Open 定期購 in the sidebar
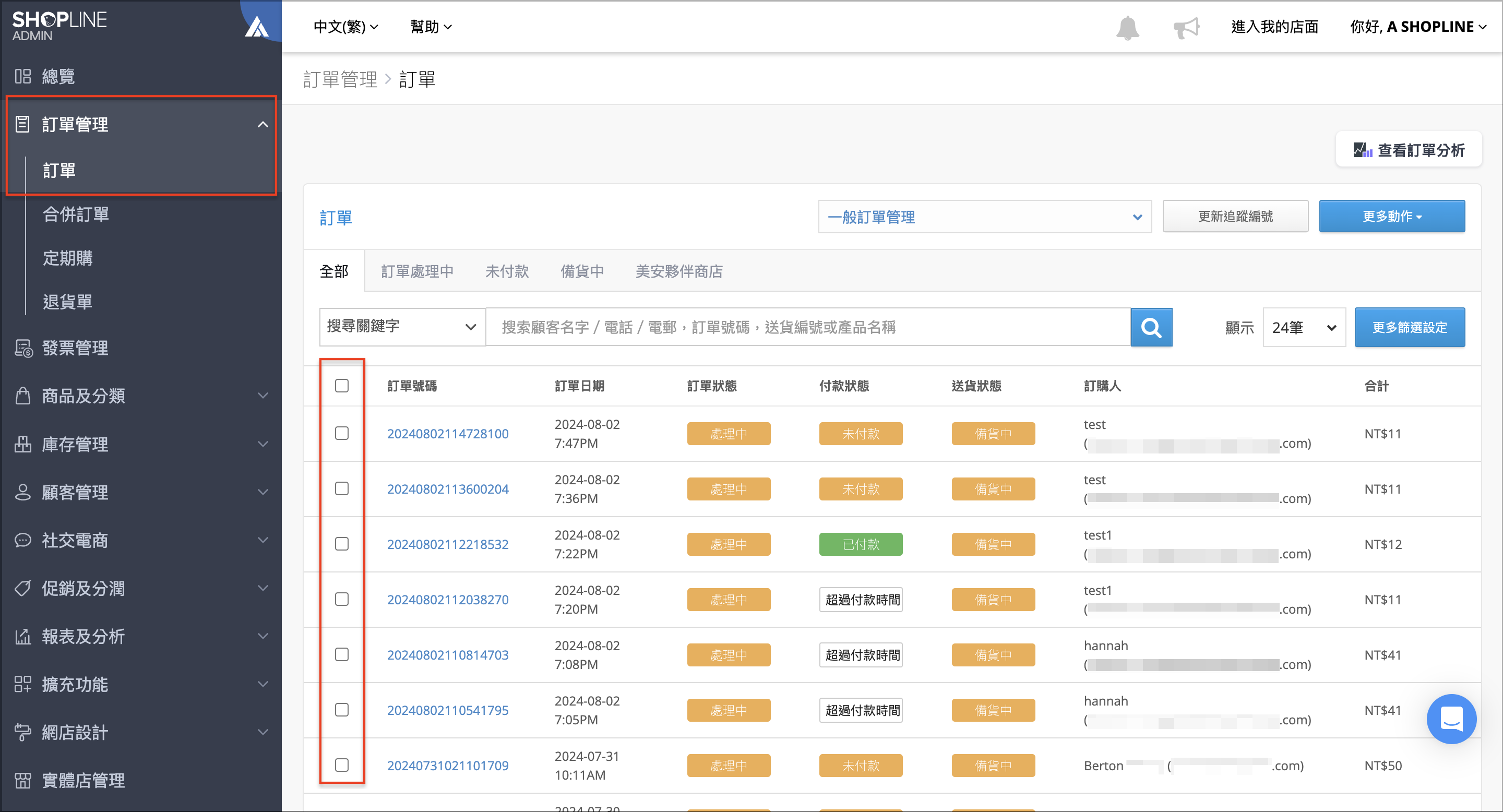Screen dimensions: 1503x812 coord(68,258)
